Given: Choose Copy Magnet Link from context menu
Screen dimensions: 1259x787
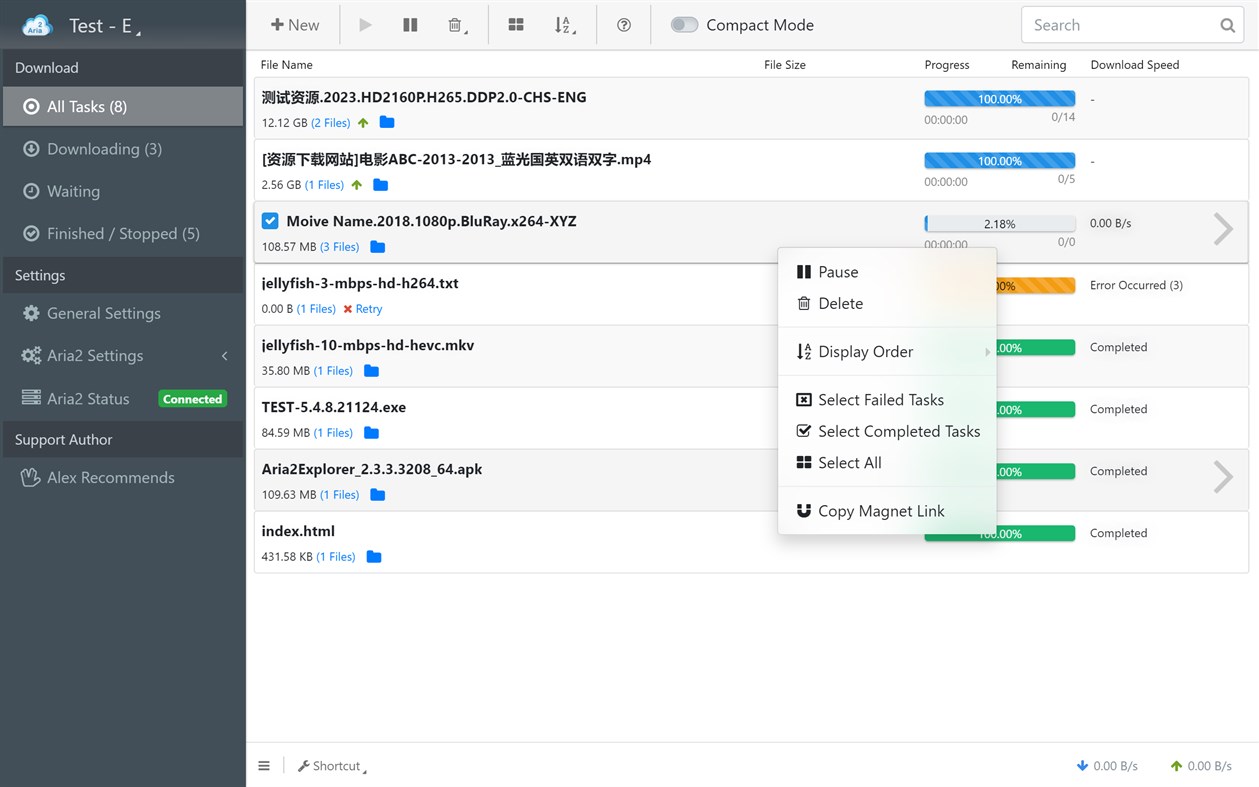Looking at the screenshot, I should (880, 510).
